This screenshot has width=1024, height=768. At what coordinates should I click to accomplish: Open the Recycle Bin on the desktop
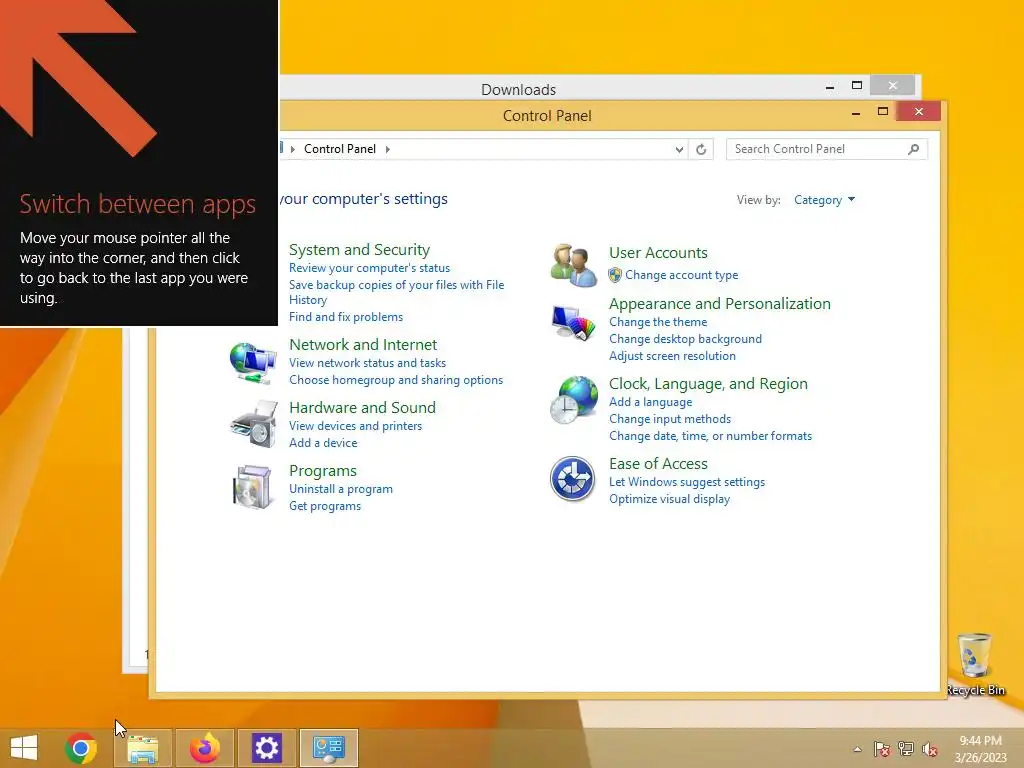(975, 664)
